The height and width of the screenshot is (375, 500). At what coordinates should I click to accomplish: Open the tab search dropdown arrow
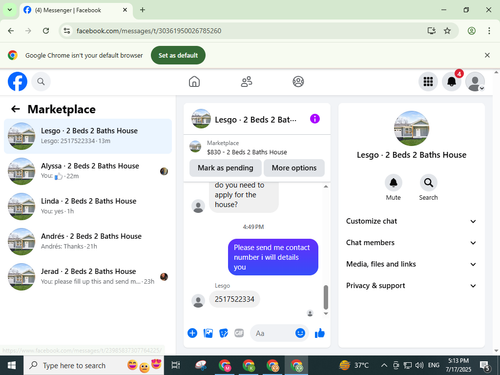[10, 10]
